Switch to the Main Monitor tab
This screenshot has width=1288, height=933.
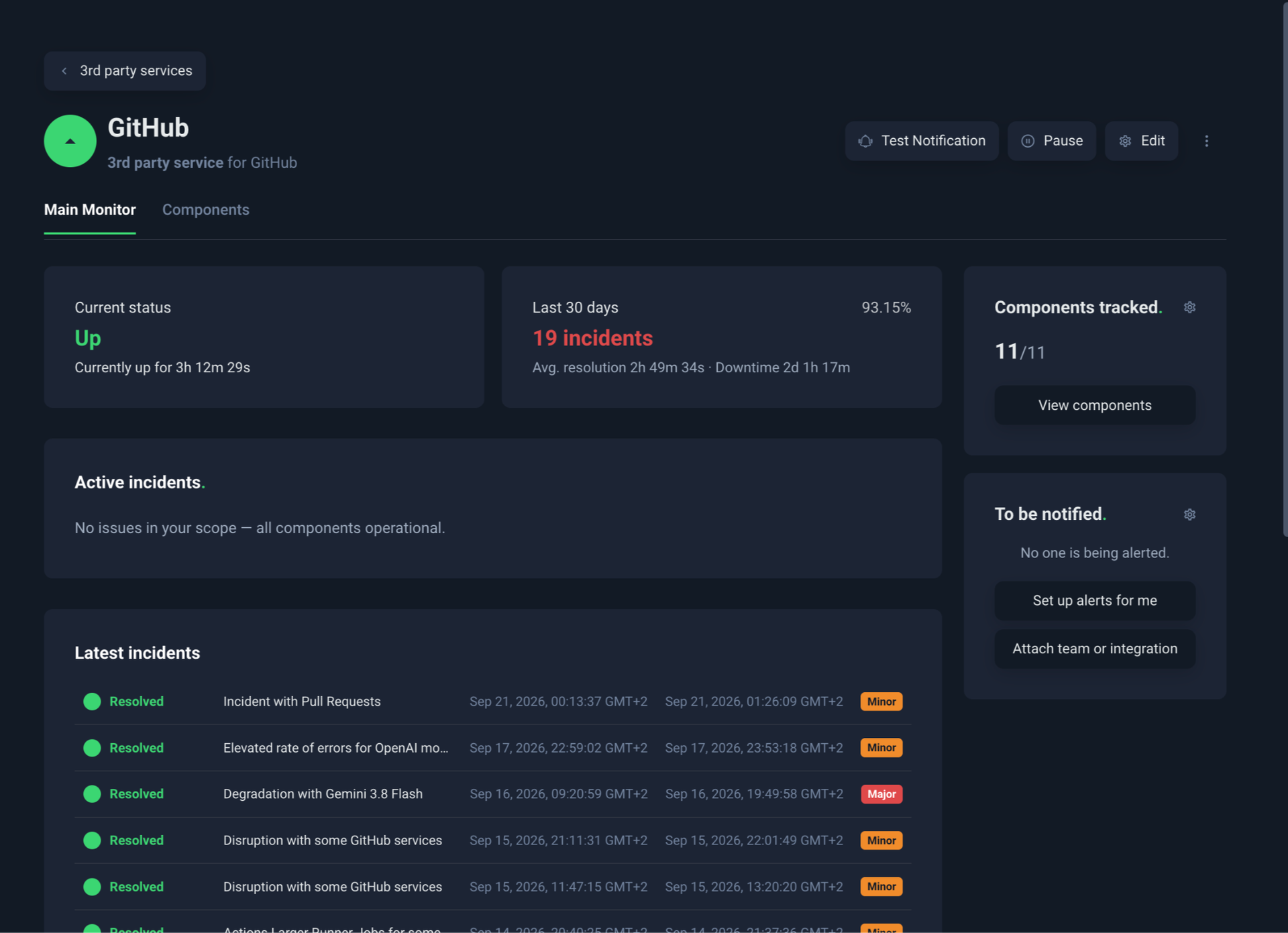90,210
